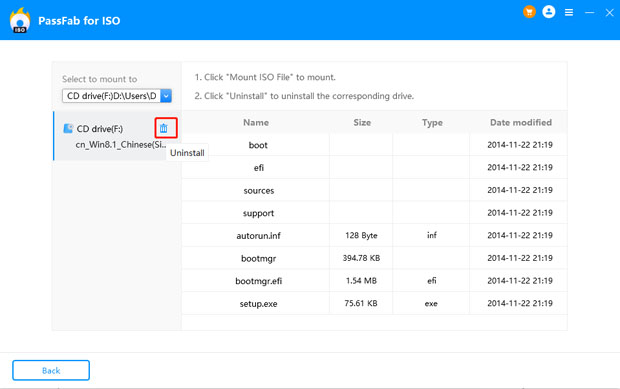Sort by the Size column header
620x389 pixels.
point(362,123)
